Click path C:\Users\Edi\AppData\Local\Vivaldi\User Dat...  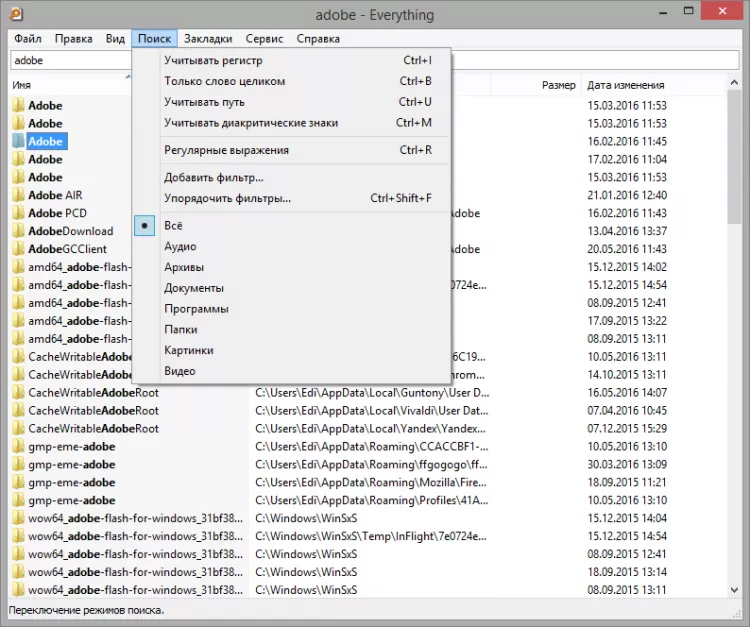click(372, 410)
